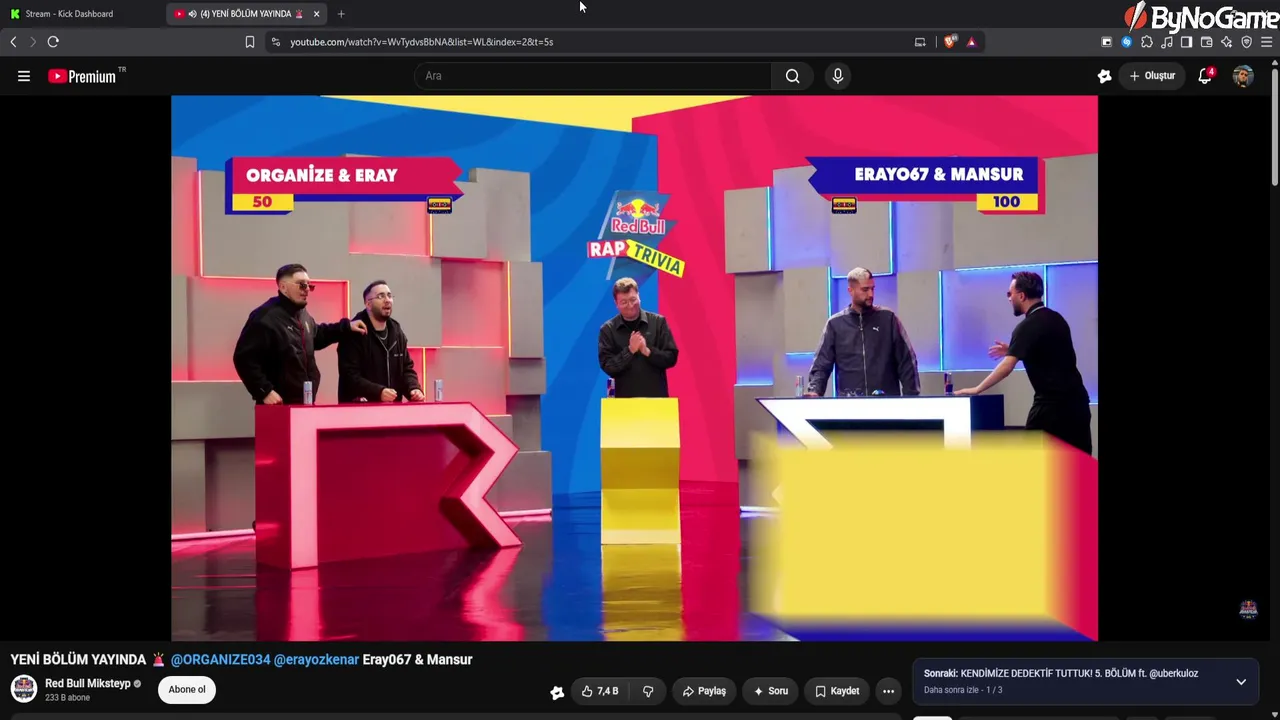1280x720 pixels.
Task: Select the YENİ BÖLÜM YAYINDA tab
Action: (247, 14)
